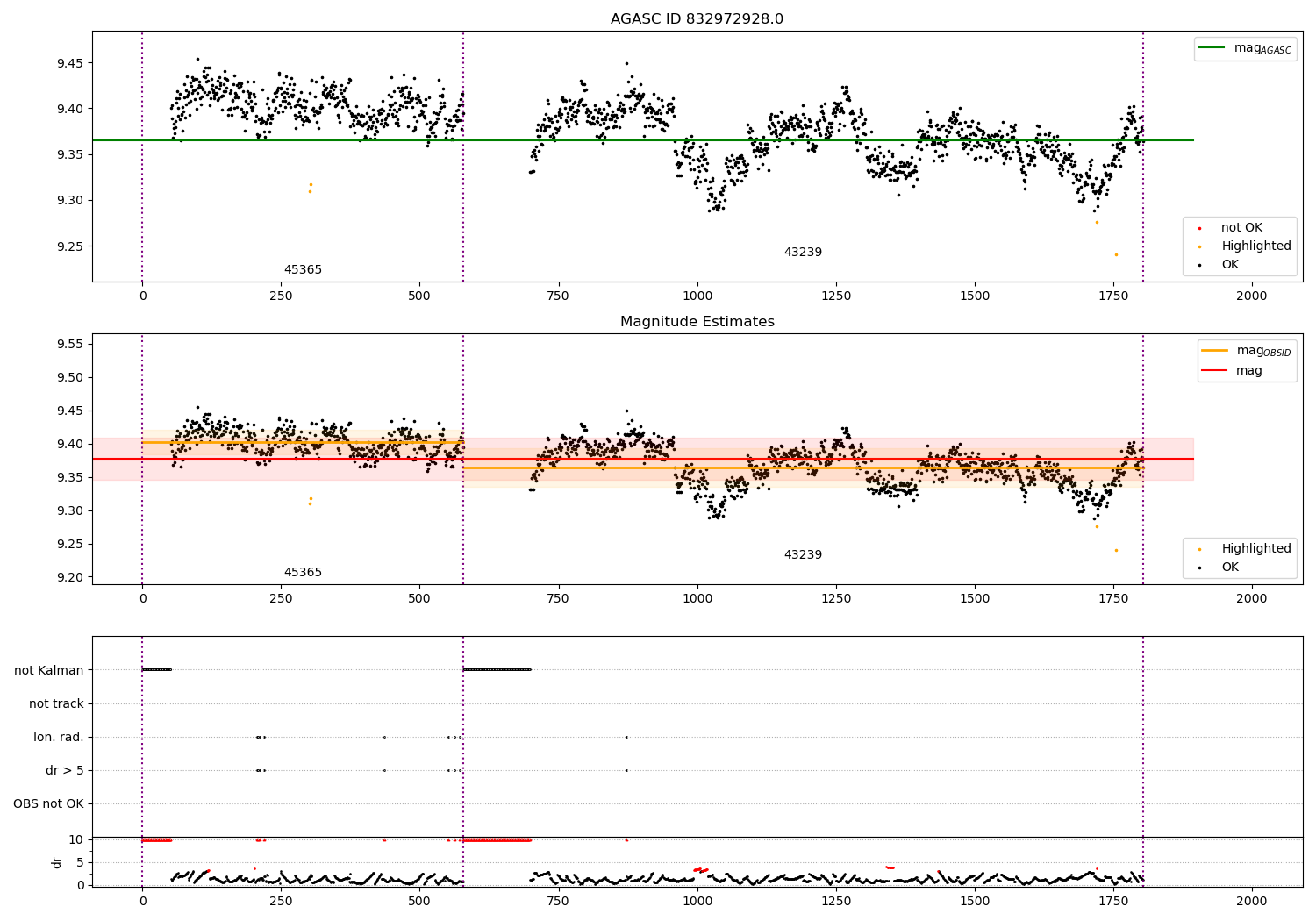Image resolution: width=1316 pixels, height=921 pixels.
Task: Click the 'Ion. rad.' row label
Action: [x=59, y=737]
